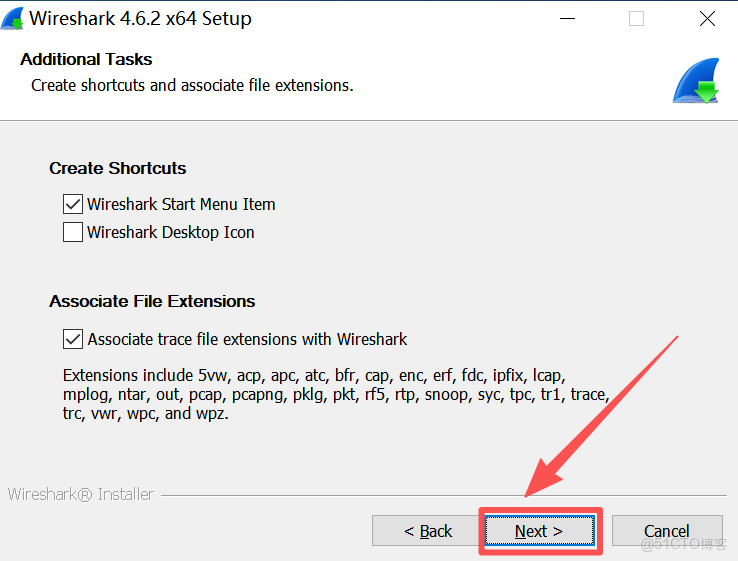Screen dimensions: 738x561
Task: Cancel the Wireshark setup
Action: pos(666,531)
